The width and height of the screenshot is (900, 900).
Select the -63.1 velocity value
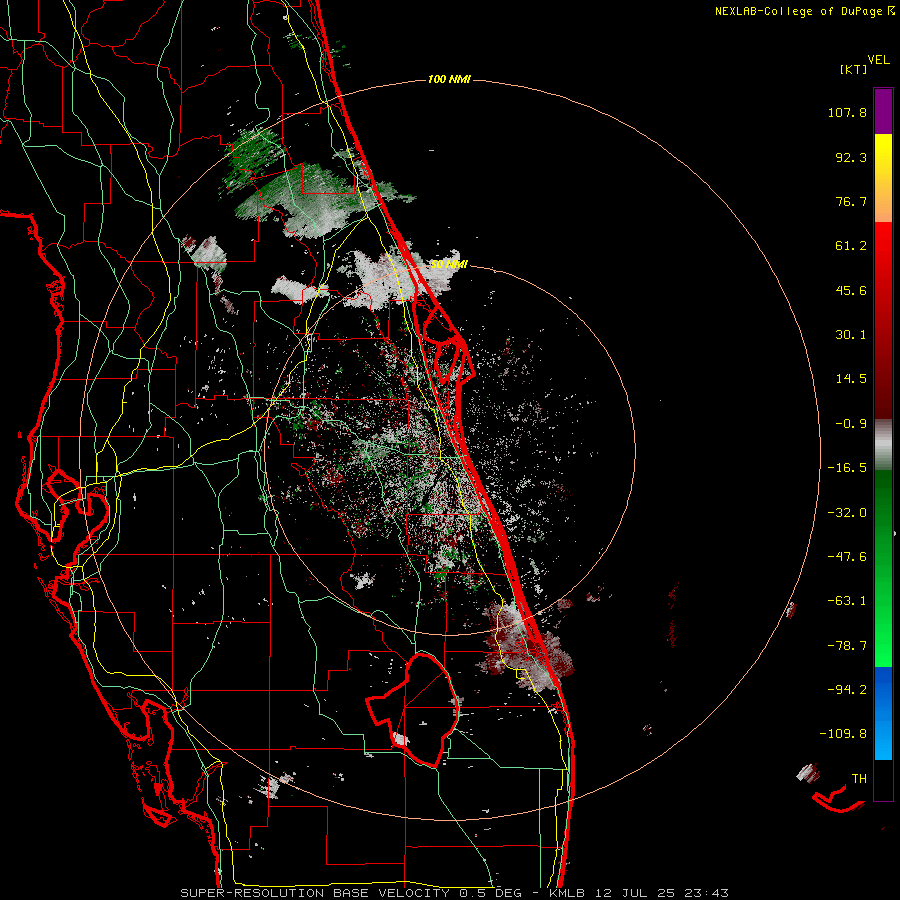[x=847, y=601]
